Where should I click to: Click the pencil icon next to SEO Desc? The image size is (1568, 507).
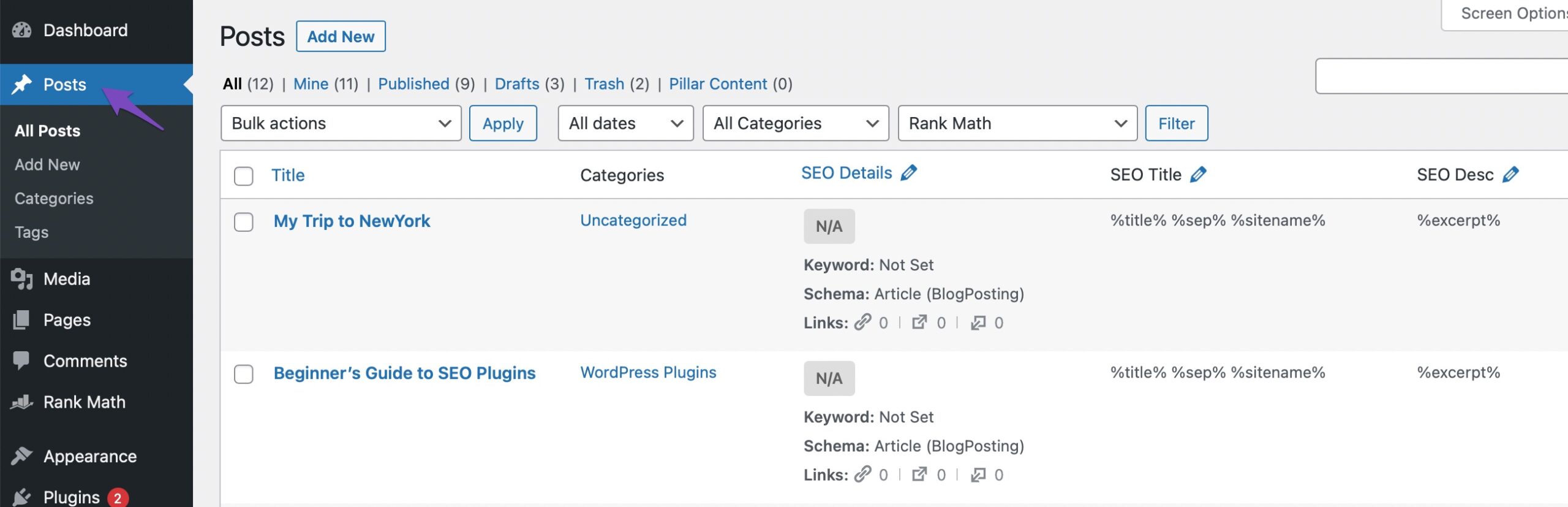click(x=1511, y=175)
